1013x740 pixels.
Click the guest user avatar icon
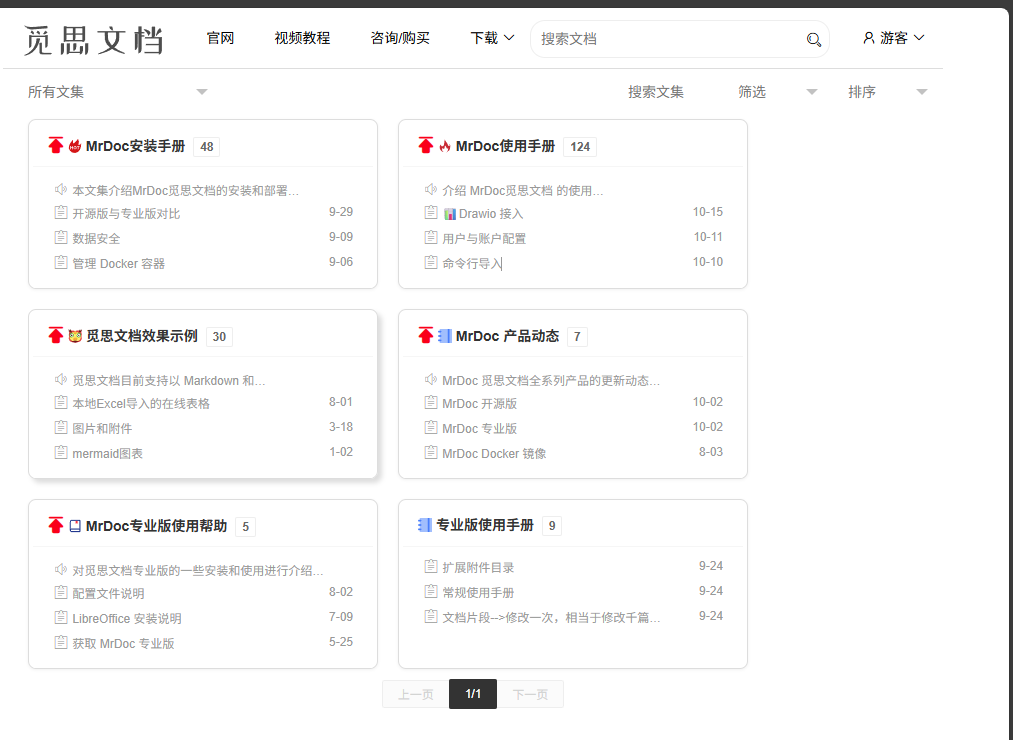click(868, 38)
